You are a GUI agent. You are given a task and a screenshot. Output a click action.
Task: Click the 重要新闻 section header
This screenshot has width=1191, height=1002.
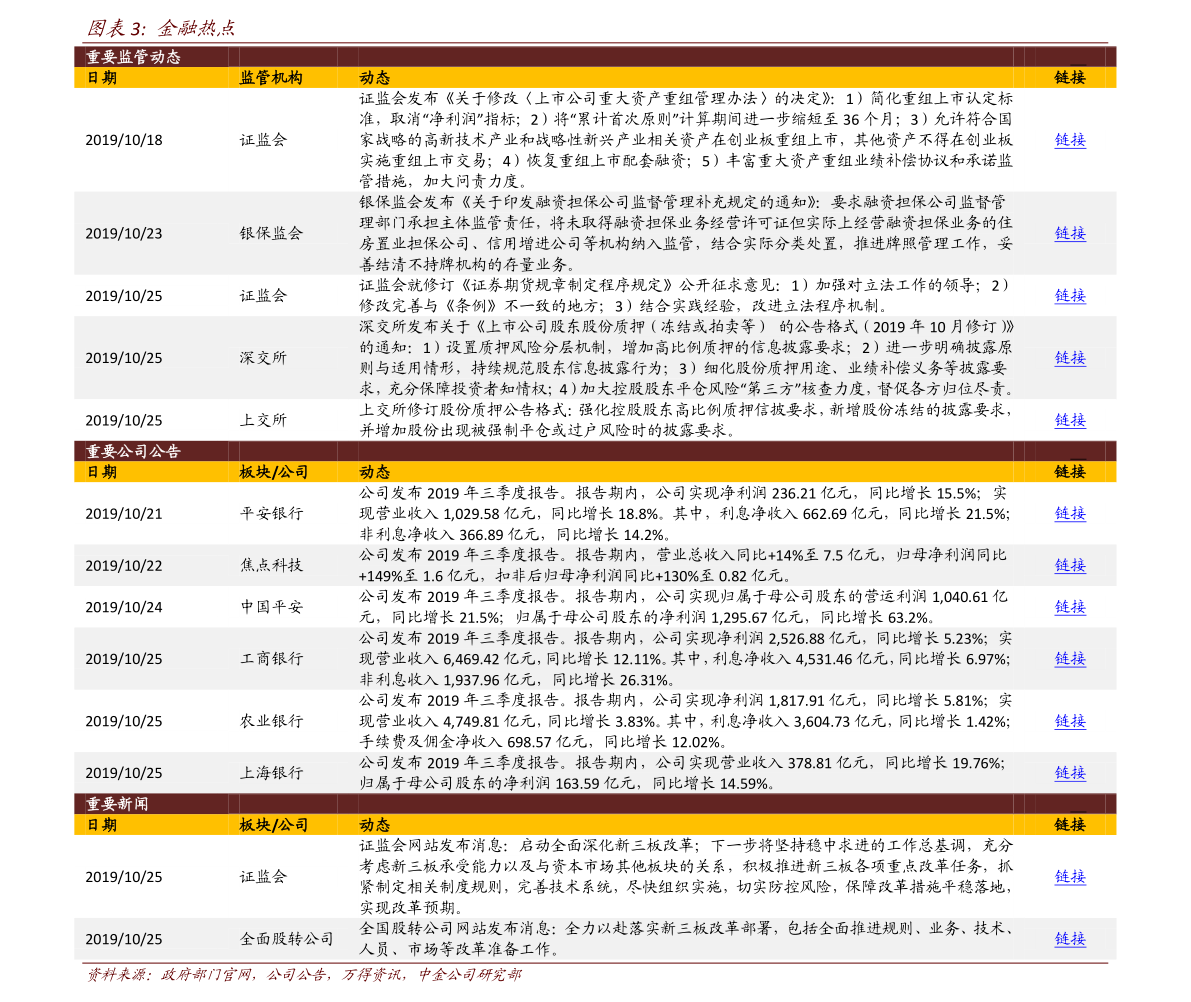coord(117,804)
